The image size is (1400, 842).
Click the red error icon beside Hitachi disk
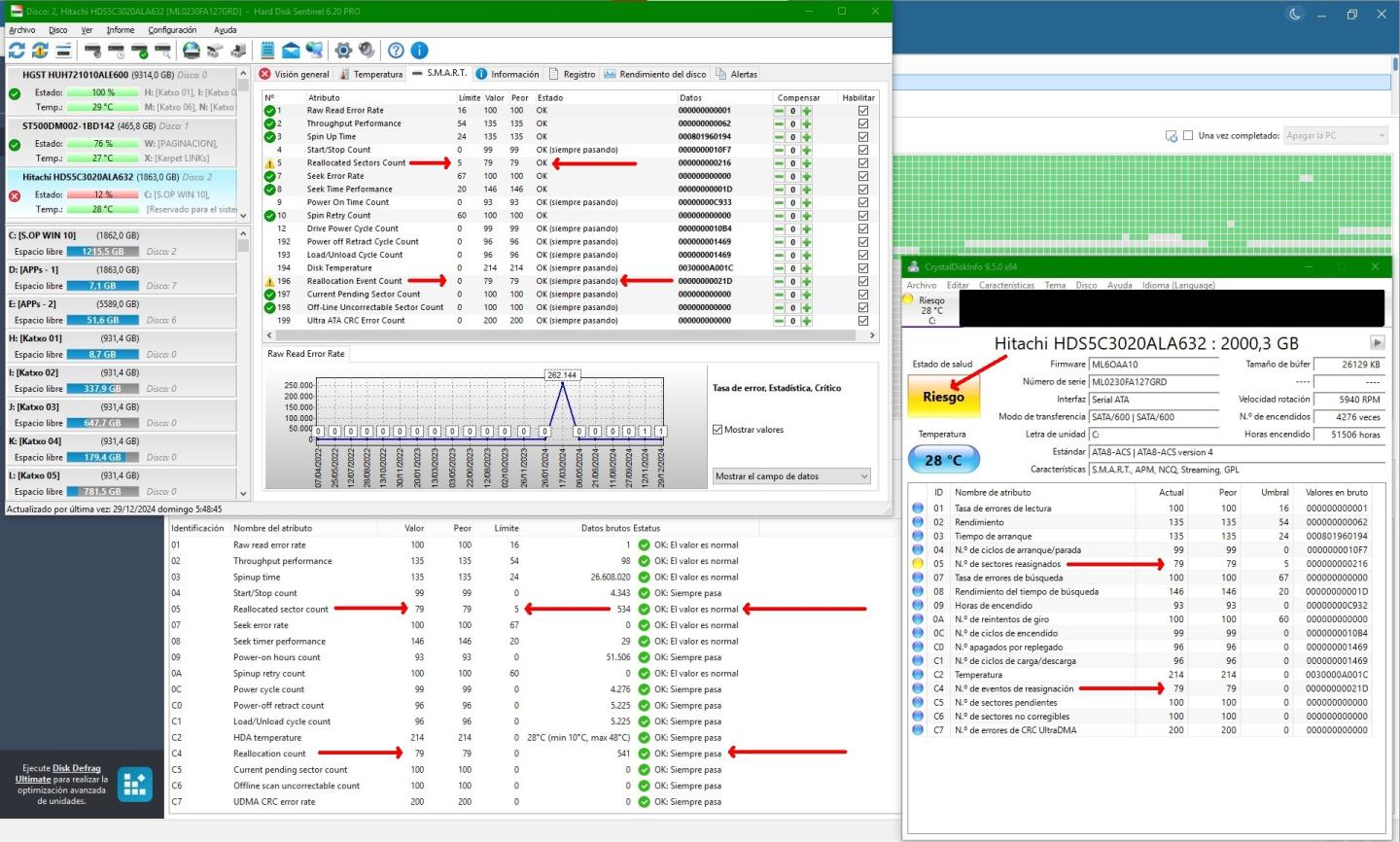[x=15, y=195]
